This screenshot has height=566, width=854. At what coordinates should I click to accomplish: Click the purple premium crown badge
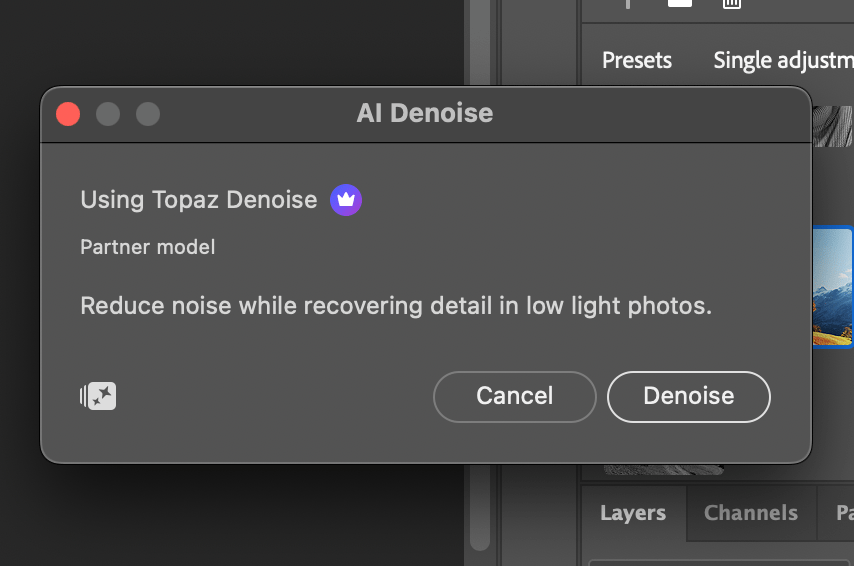[346, 200]
